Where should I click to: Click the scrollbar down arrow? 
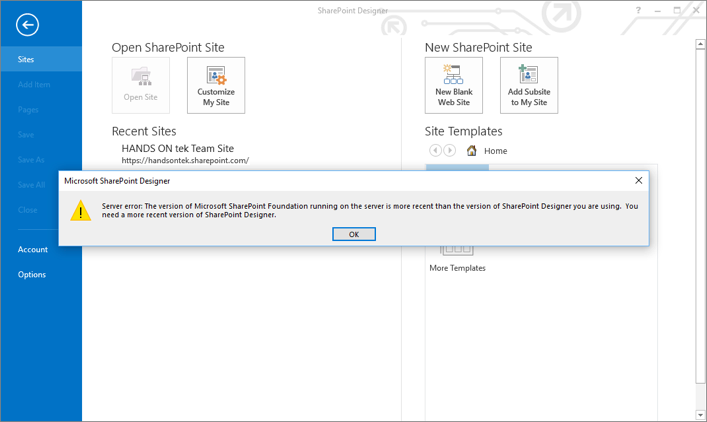[700, 415]
